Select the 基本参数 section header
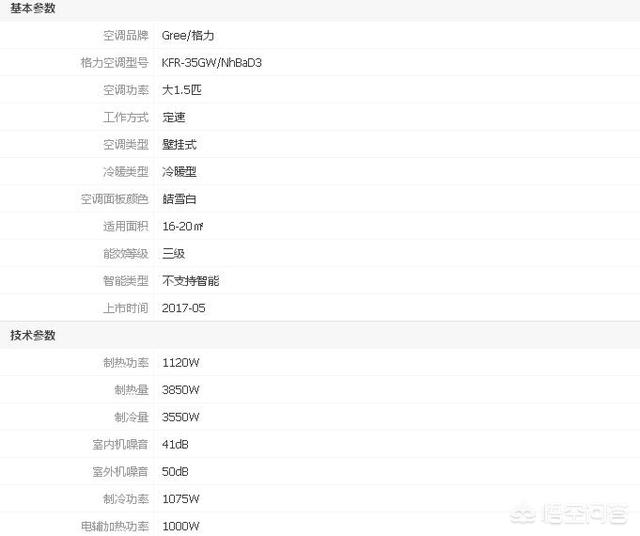 pos(33,8)
